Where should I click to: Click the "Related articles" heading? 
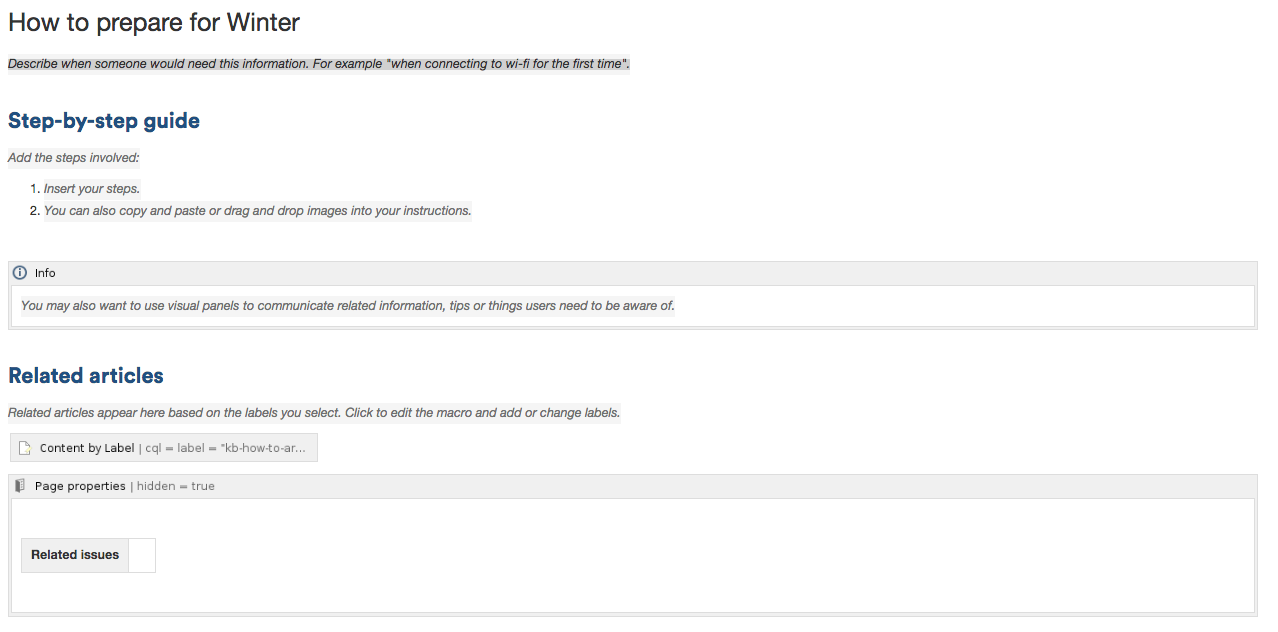[86, 376]
